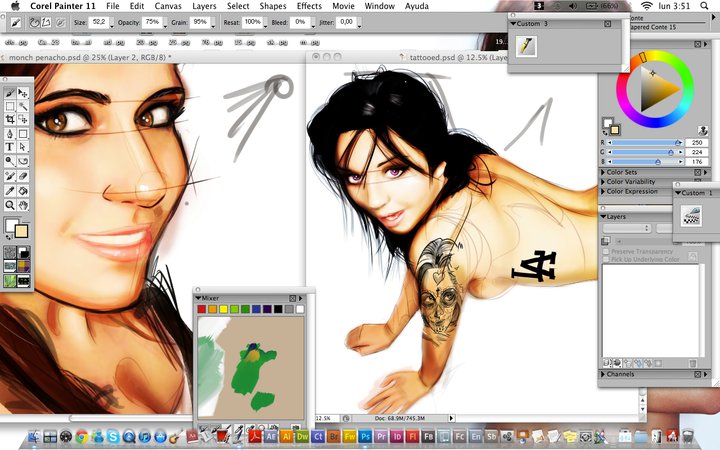The height and width of the screenshot is (450, 720).
Task: Select the Magic Wand tool
Action: 22,107
